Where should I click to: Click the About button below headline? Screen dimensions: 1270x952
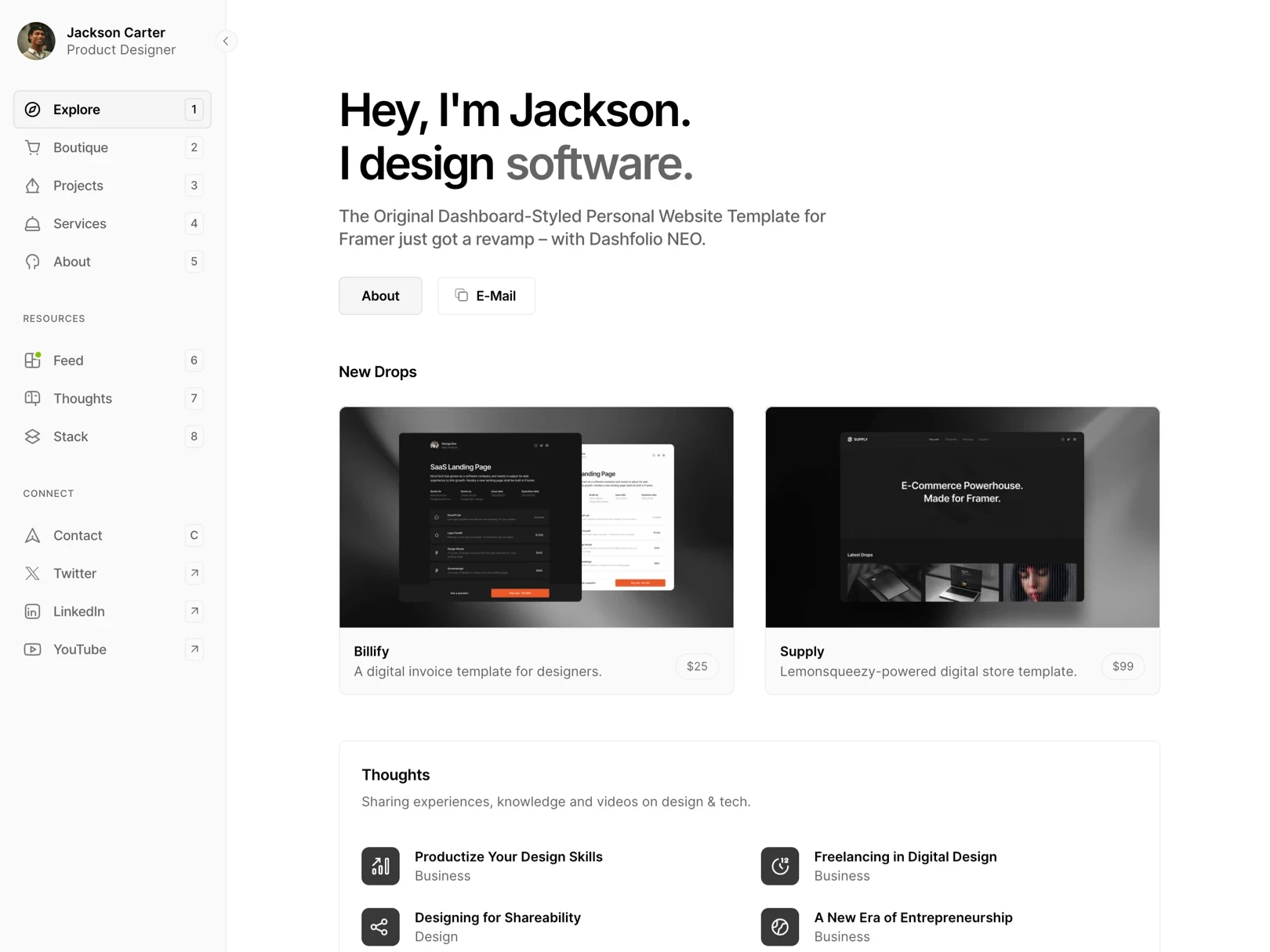[380, 296]
